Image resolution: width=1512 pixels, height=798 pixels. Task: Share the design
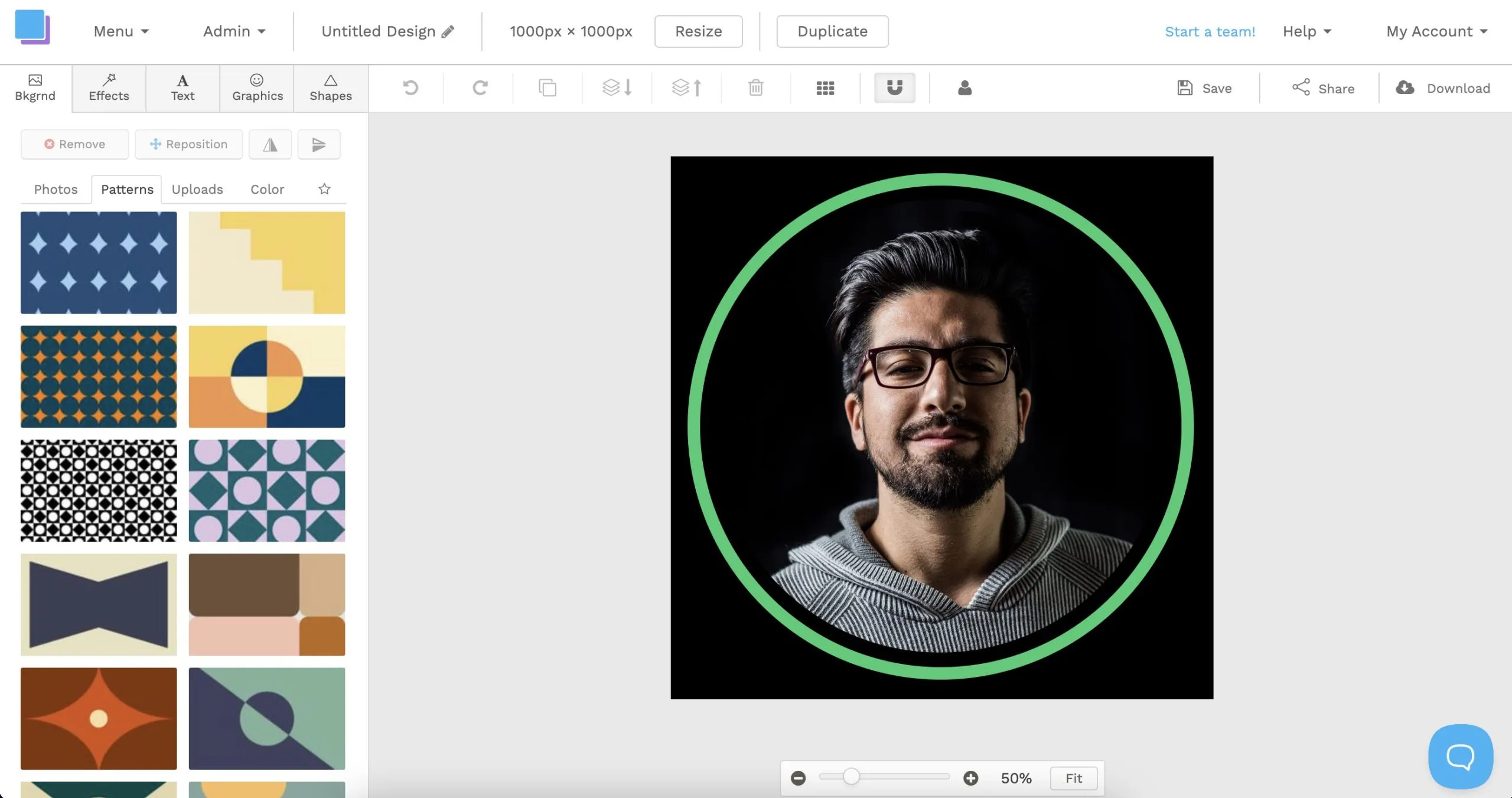click(x=1323, y=88)
